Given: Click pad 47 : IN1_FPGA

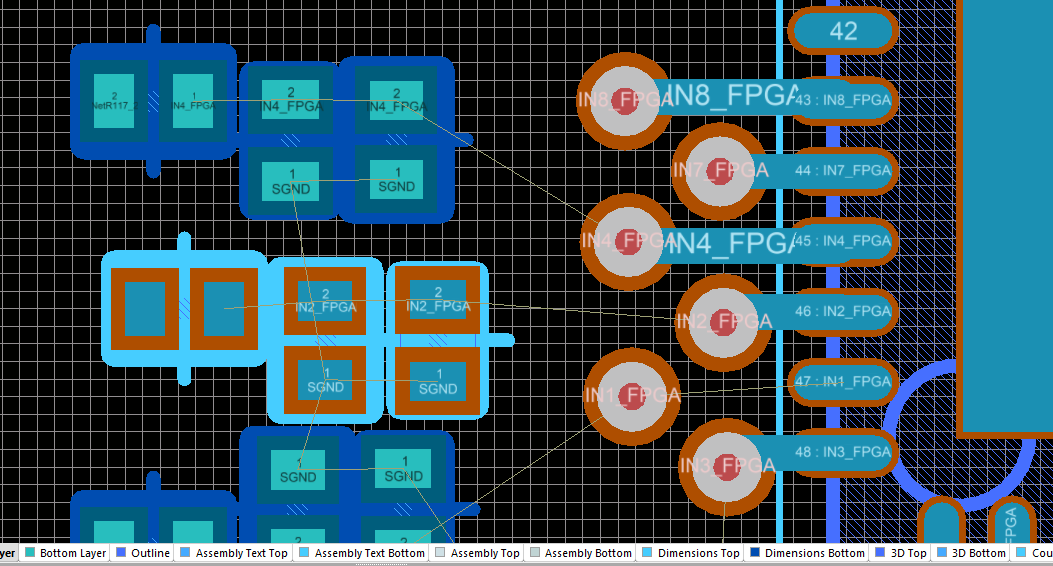Looking at the screenshot, I should coord(843,382).
